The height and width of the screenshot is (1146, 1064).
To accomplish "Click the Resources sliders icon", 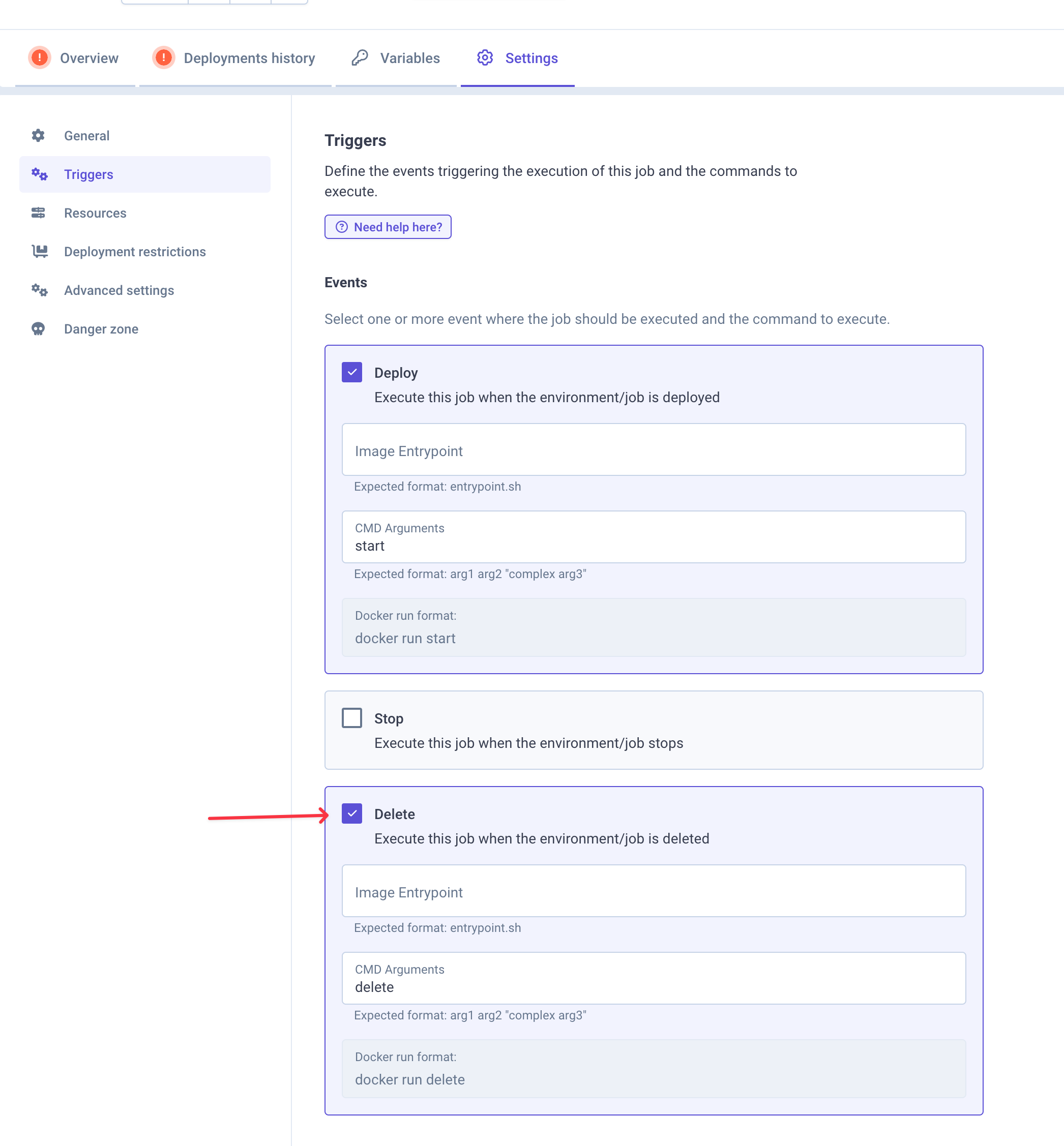I will 38,213.
